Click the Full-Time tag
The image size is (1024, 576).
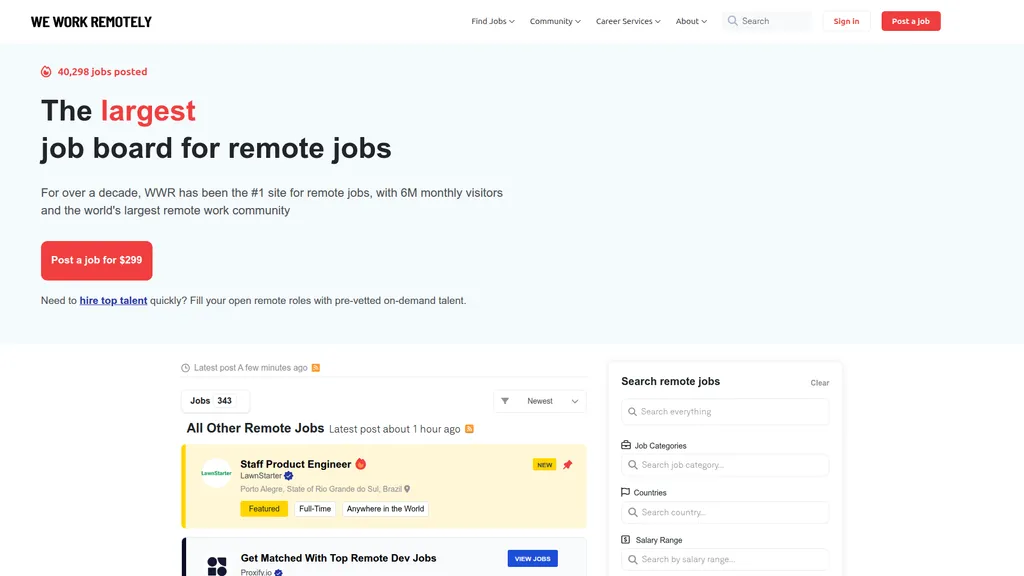315,509
